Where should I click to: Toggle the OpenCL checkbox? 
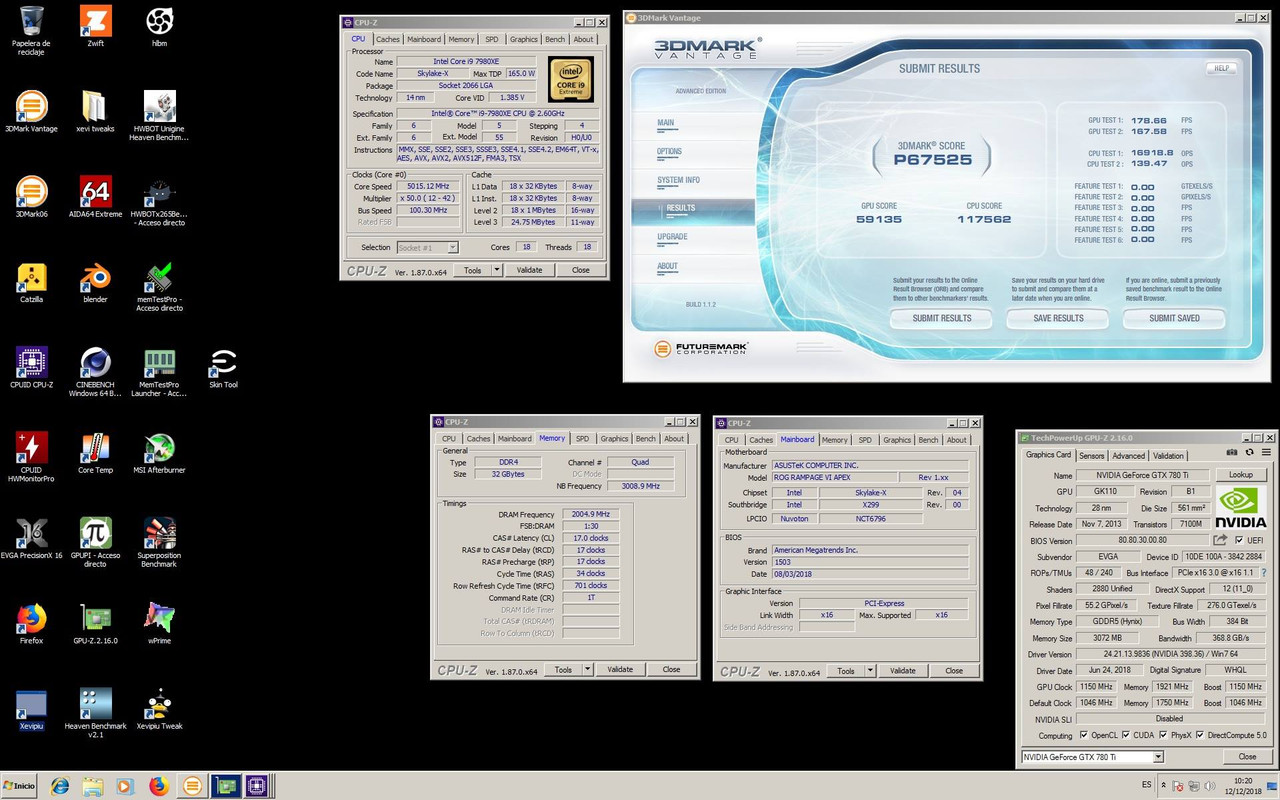(x=1083, y=735)
